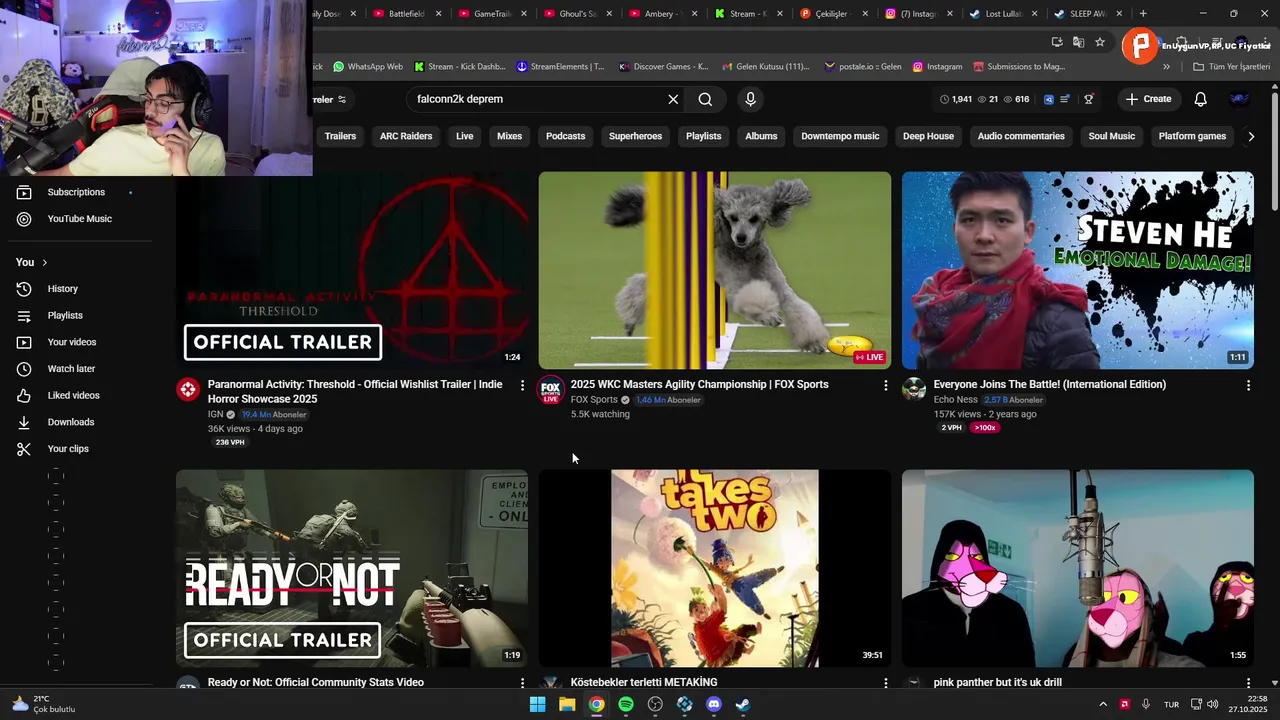Open Your clips in the sidebar
The width and height of the screenshot is (1280, 720).
(68, 449)
